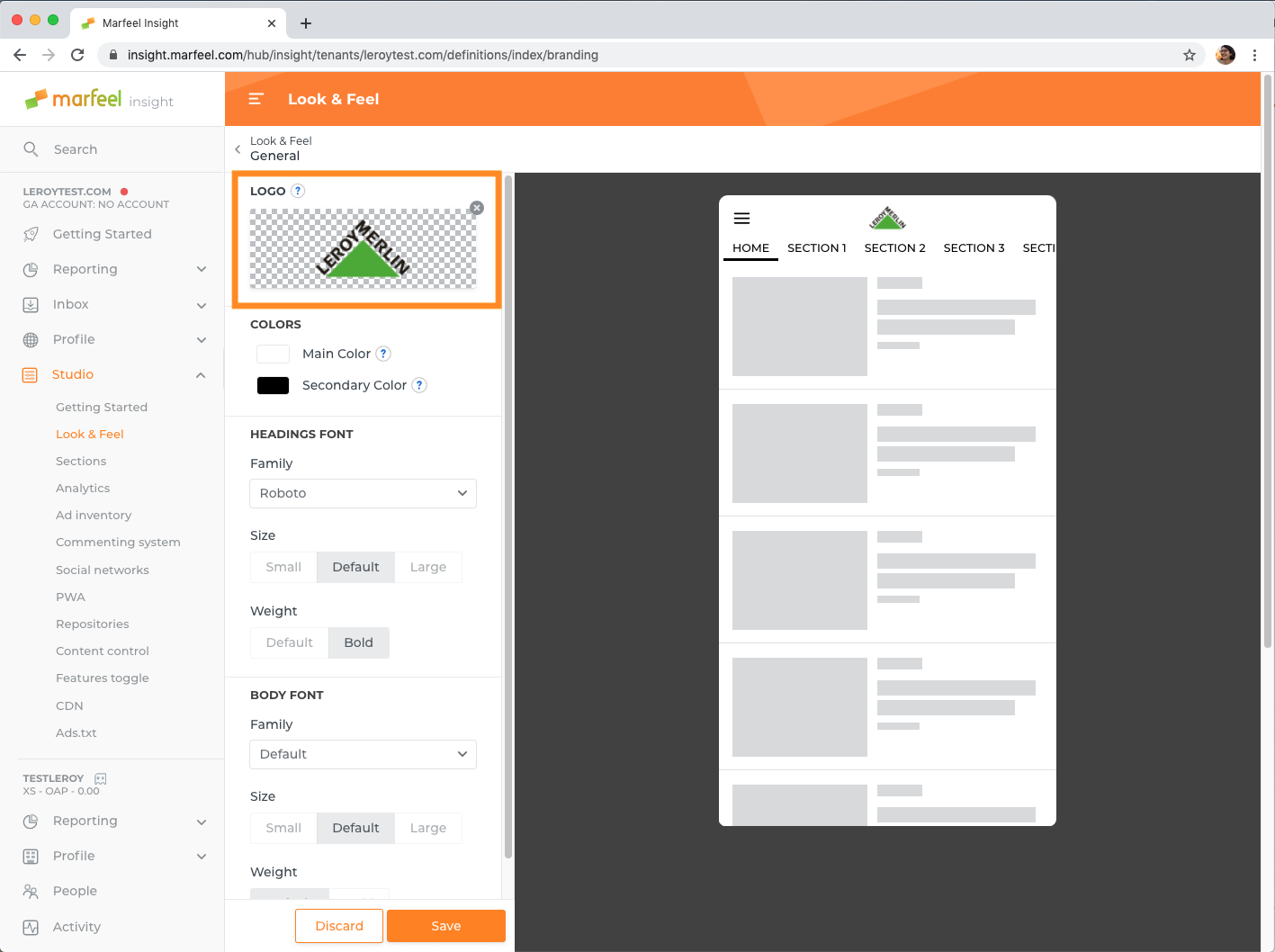Click the browser address bar URL

coord(363,55)
